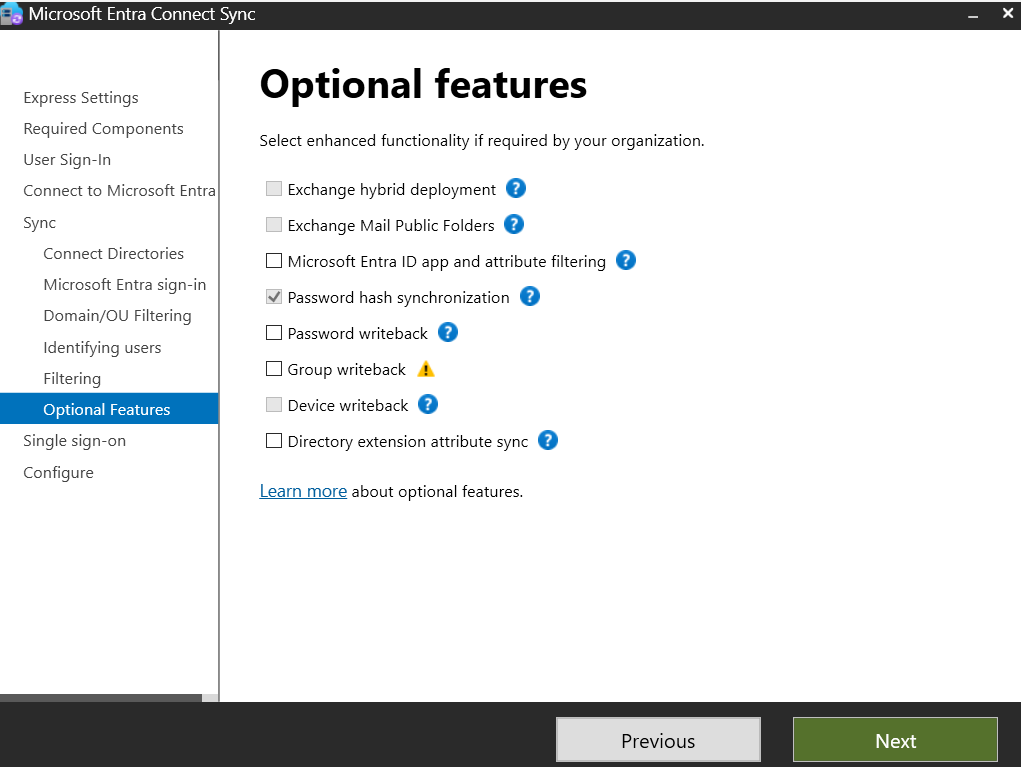This screenshot has height=767, width=1021.
Task: Show help for Device writeback
Action: click(428, 404)
